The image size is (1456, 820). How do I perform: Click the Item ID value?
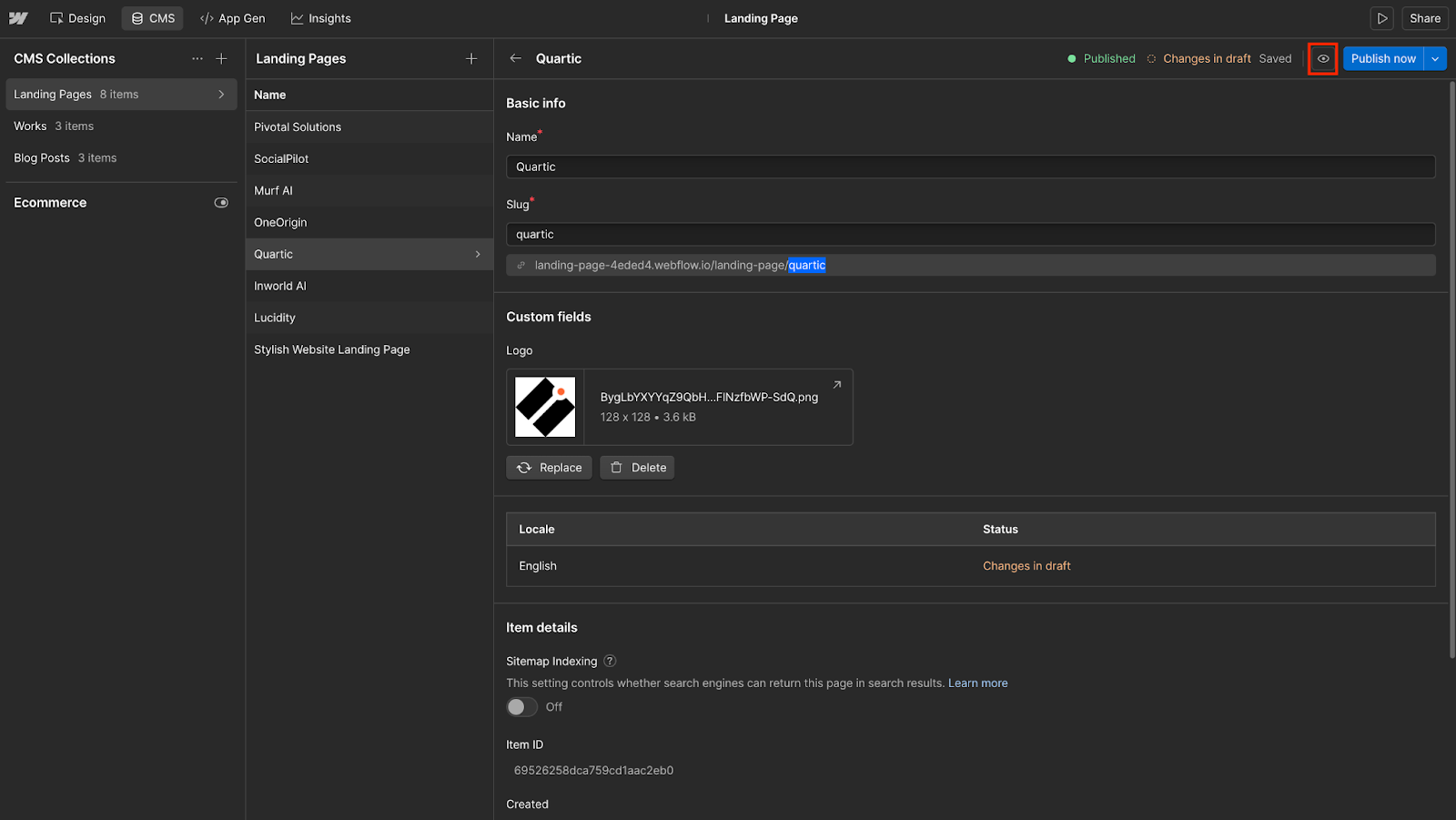[594, 771]
